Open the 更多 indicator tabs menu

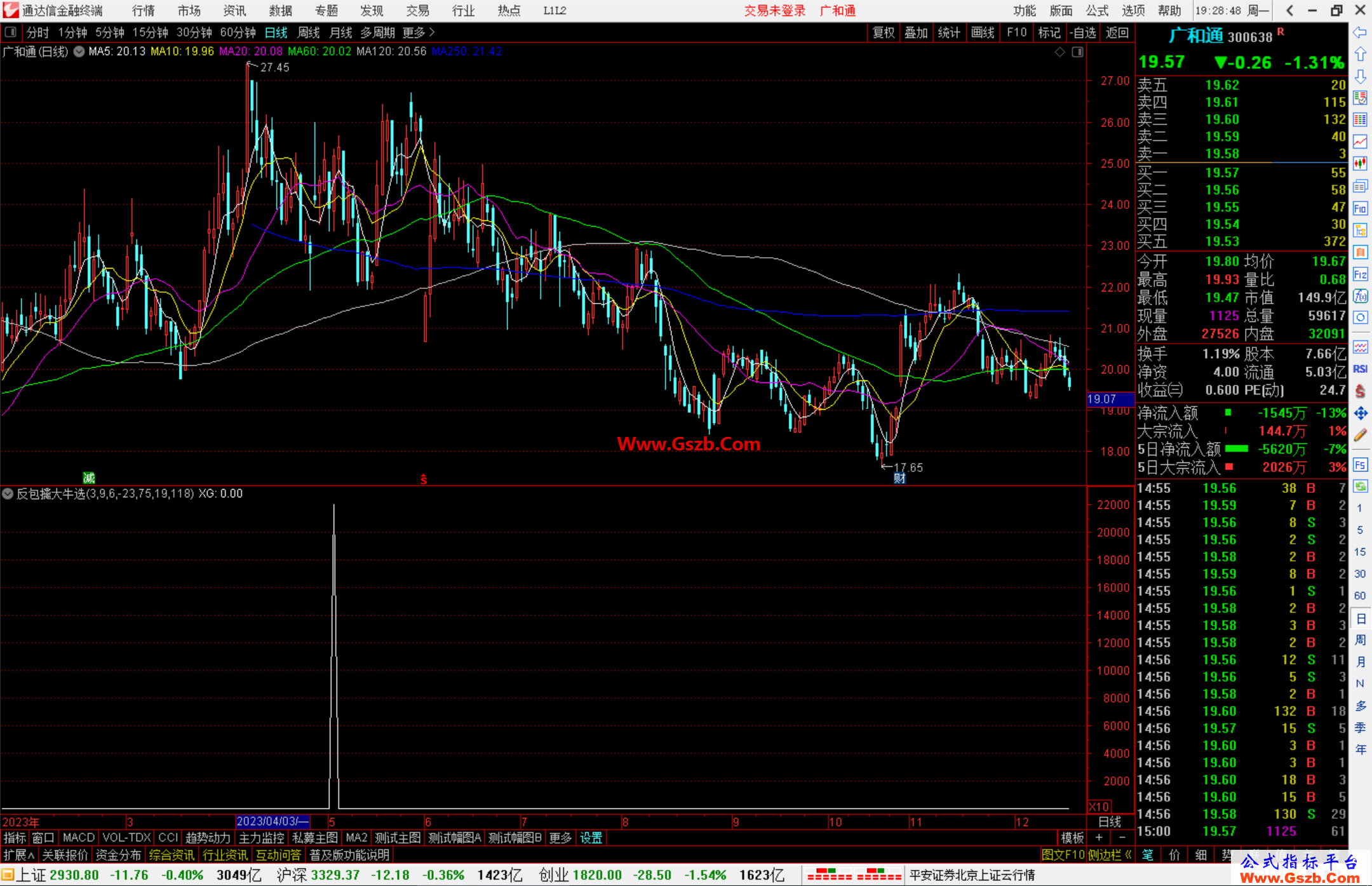[x=560, y=838]
